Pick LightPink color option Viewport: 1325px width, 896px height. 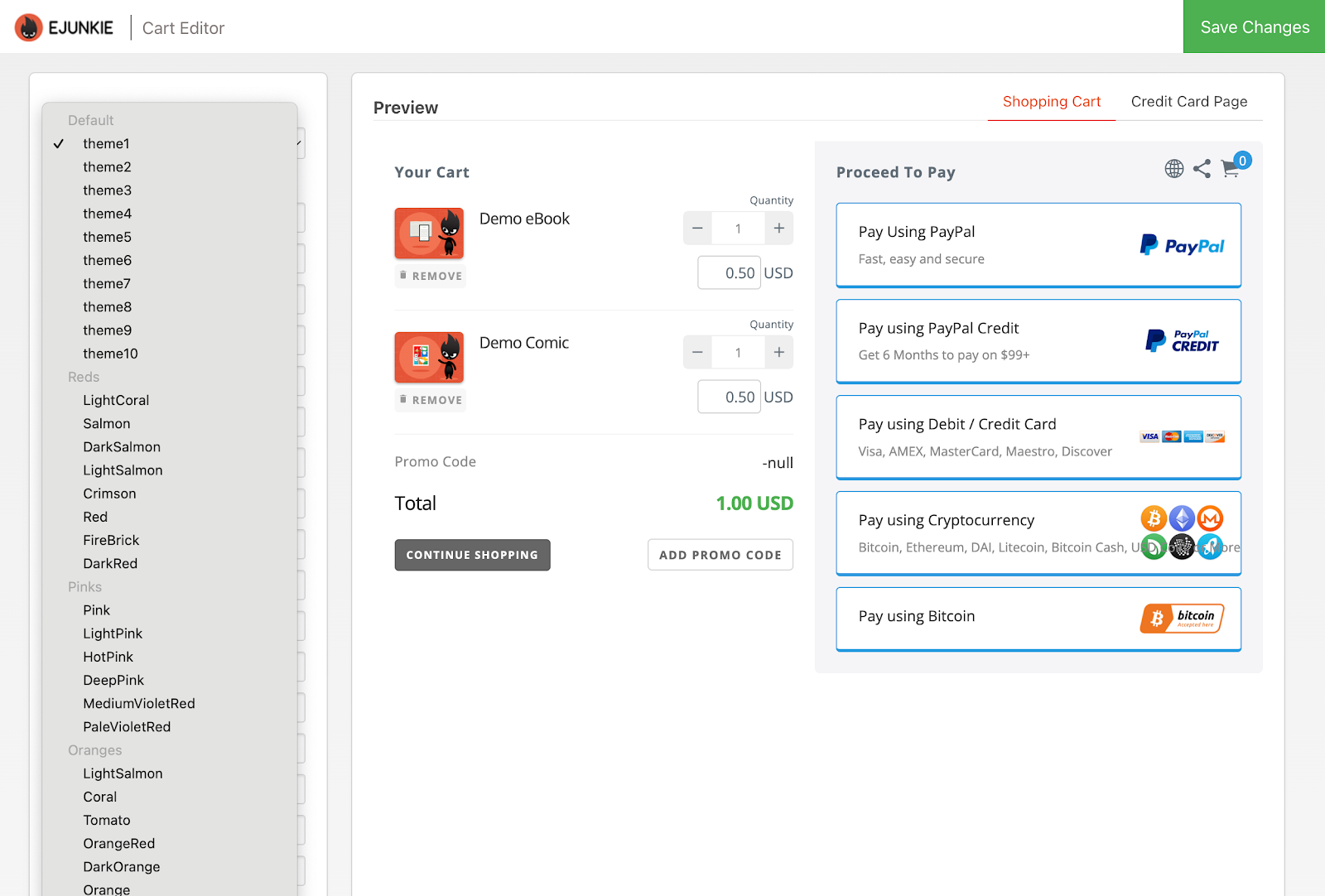[x=170, y=633]
